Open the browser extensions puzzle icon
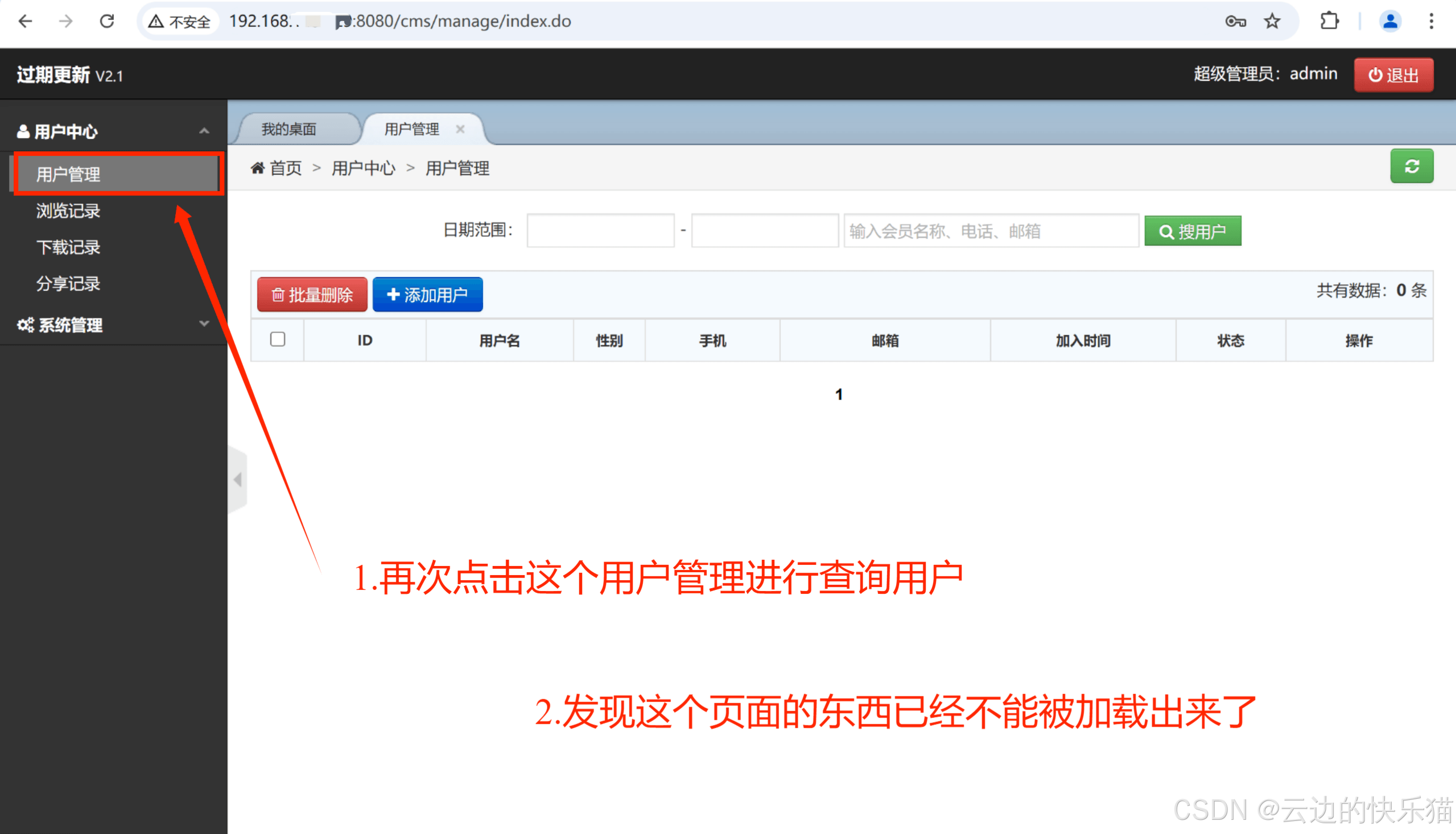Screen dimensions: 1456x834 tap(1330, 22)
